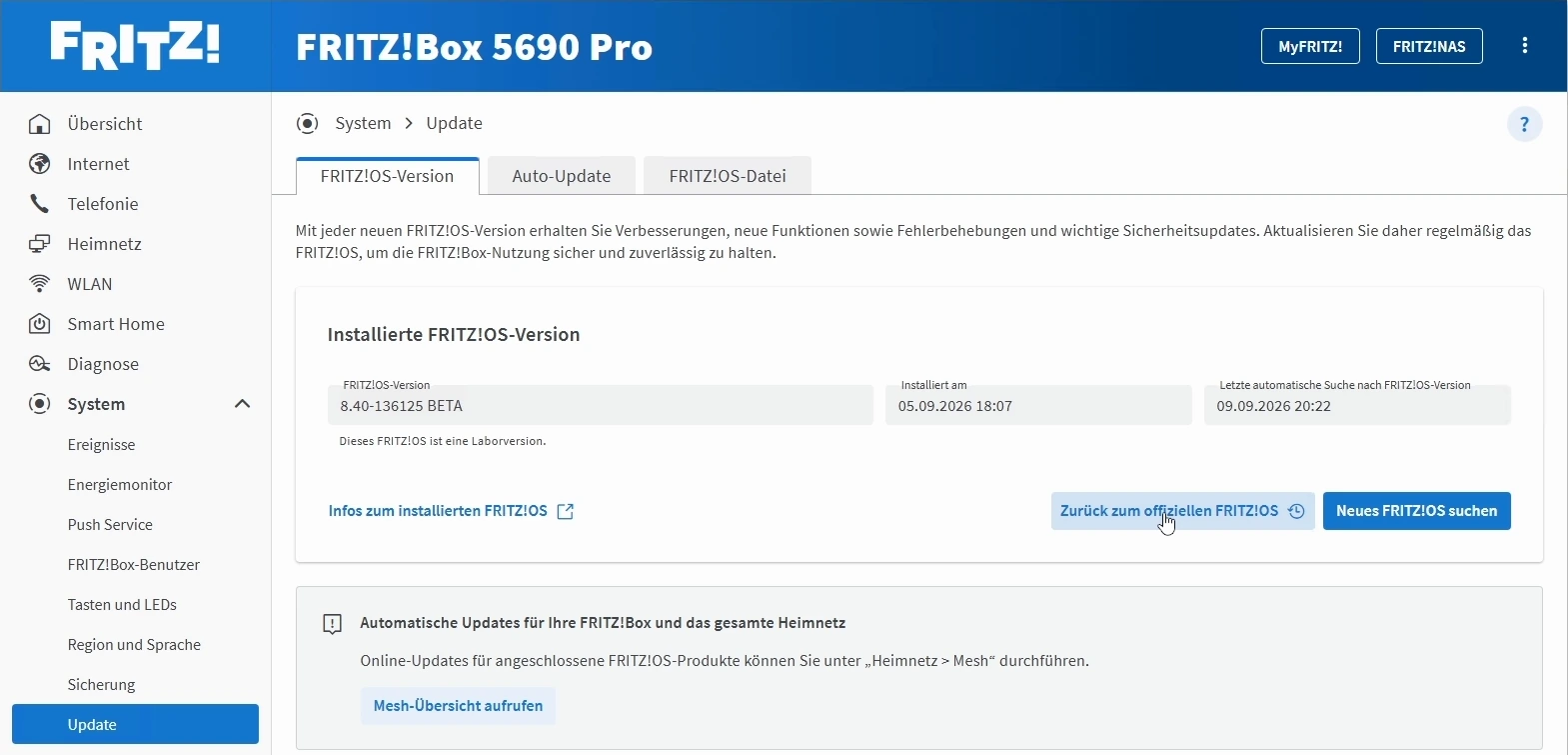Click the FRITZ!OS-Version field 8.40-136125 BETA
Screen dimensions: 1568x755
click(601, 405)
